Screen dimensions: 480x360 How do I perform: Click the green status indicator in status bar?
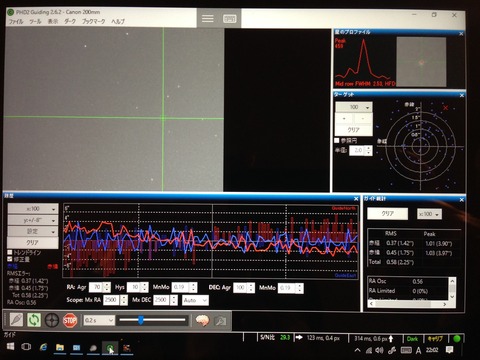(x=457, y=338)
